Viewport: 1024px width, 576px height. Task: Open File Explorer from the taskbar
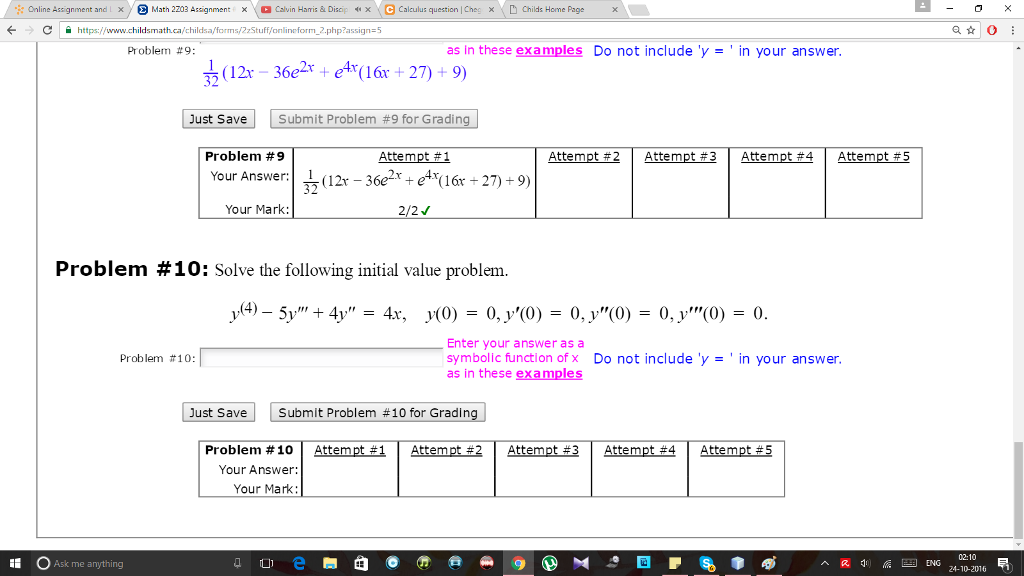[x=330, y=563]
